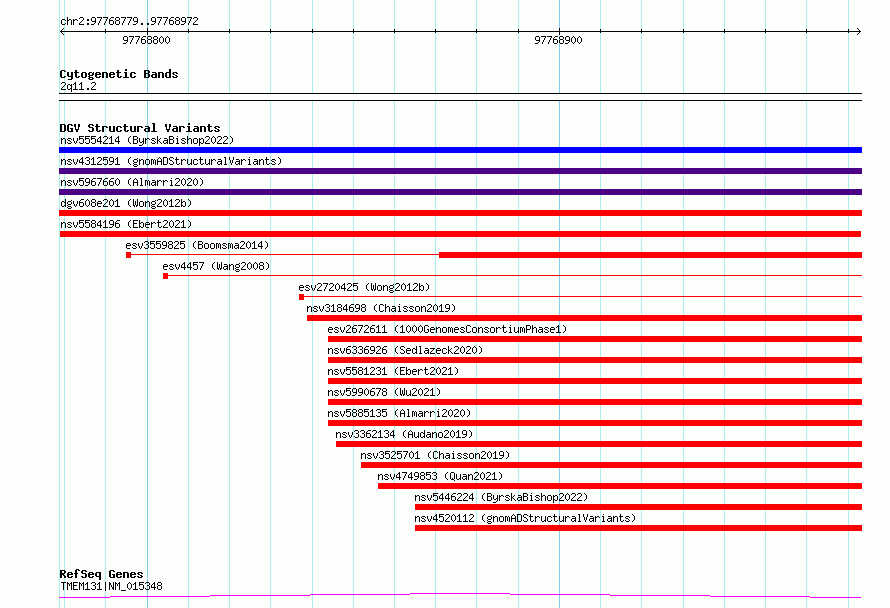Click the nsv6336926 (Sedlazeck2020) label

(x=405, y=350)
